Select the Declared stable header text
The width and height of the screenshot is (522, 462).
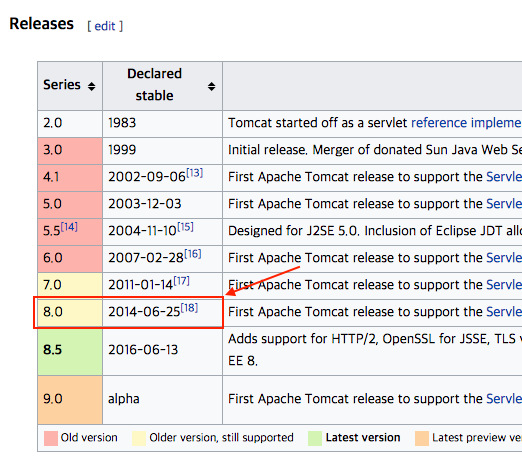tap(154, 85)
